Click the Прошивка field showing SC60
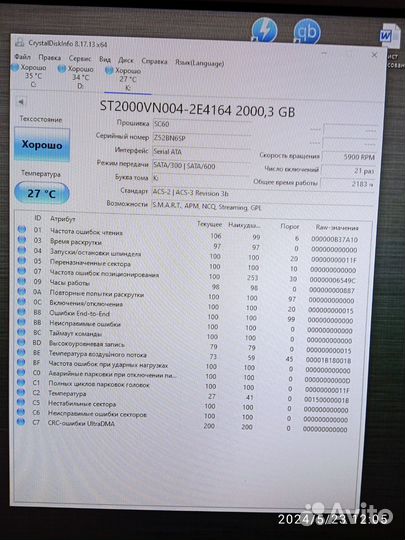The image size is (405, 540). pos(201,125)
